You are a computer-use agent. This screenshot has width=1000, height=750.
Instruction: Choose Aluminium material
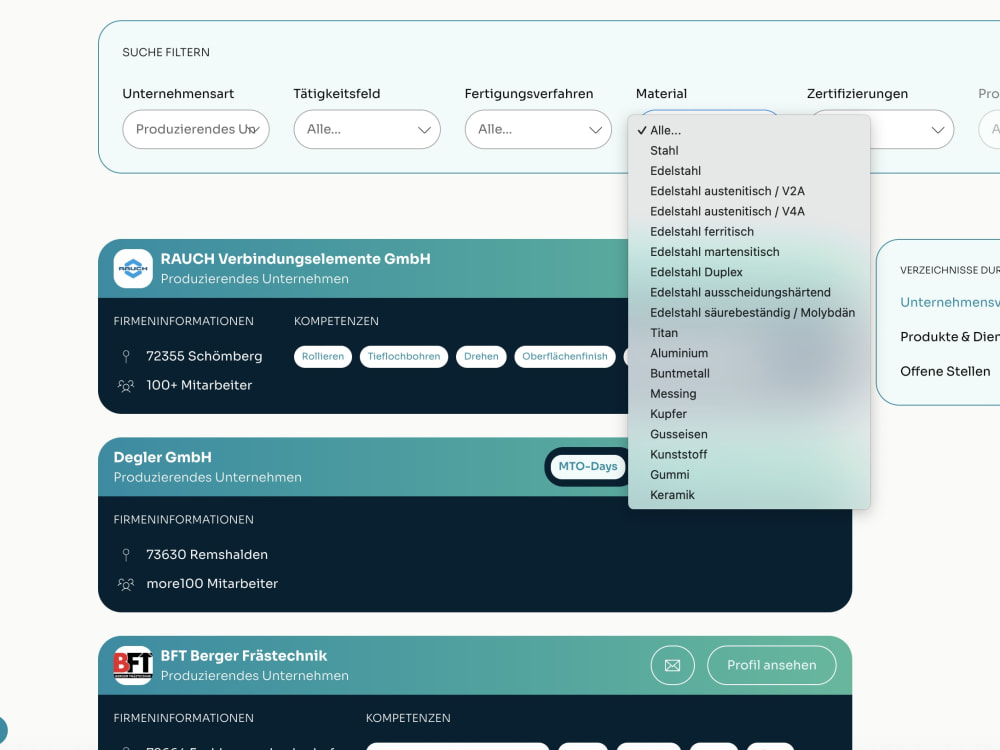coord(749,353)
